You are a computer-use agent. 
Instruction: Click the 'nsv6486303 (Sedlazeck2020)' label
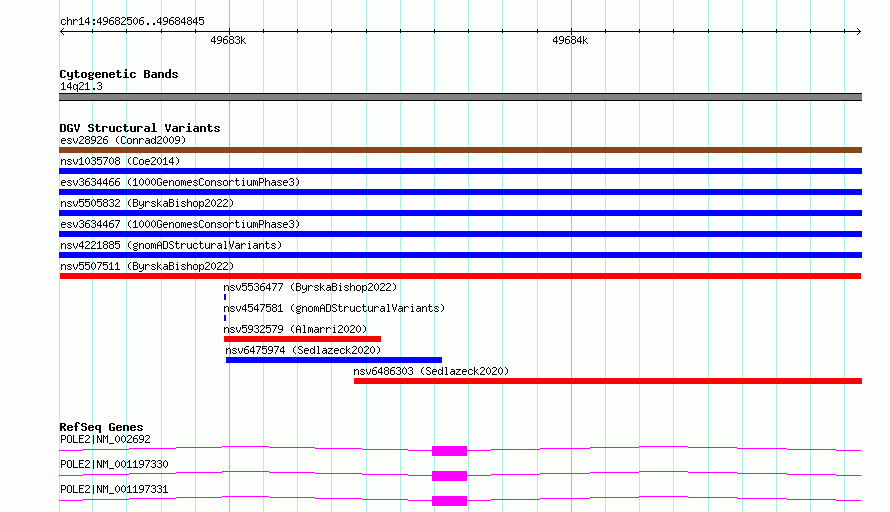431,371
